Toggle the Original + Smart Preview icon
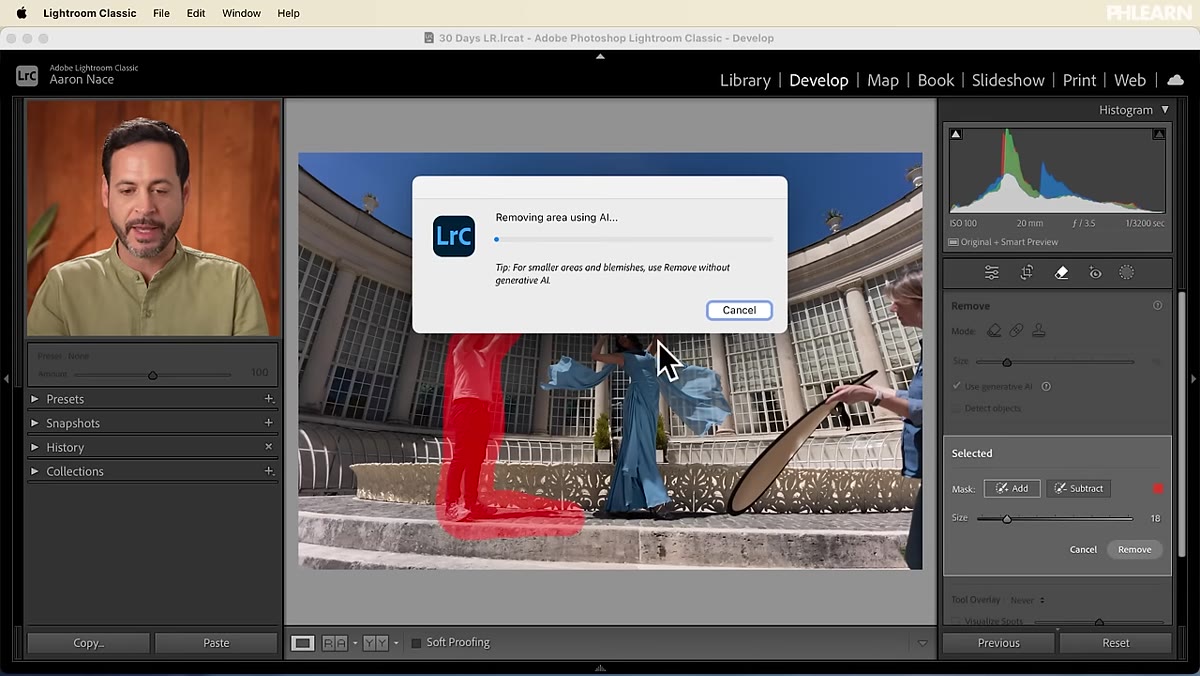Screen dimensions: 1200x676 coord(953,242)
